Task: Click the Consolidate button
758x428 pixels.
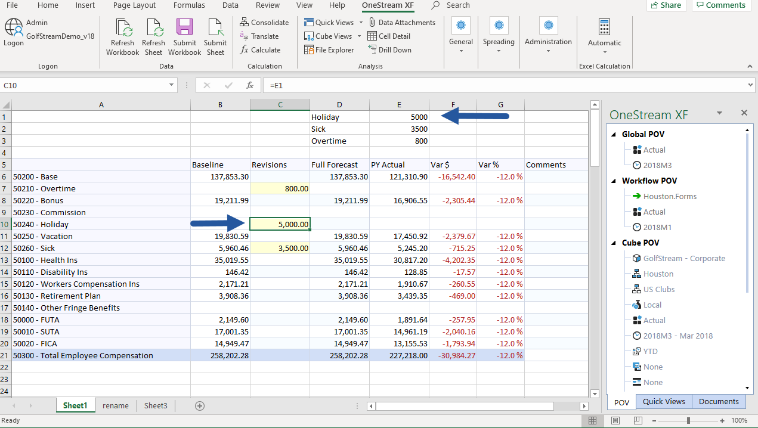Action: [264, 22]
